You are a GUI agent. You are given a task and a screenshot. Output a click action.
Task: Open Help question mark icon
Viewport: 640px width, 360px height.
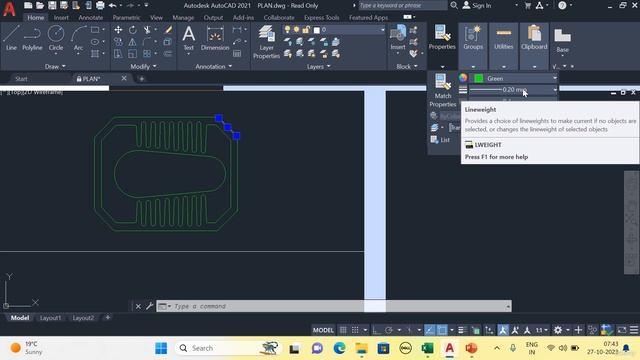562,5
